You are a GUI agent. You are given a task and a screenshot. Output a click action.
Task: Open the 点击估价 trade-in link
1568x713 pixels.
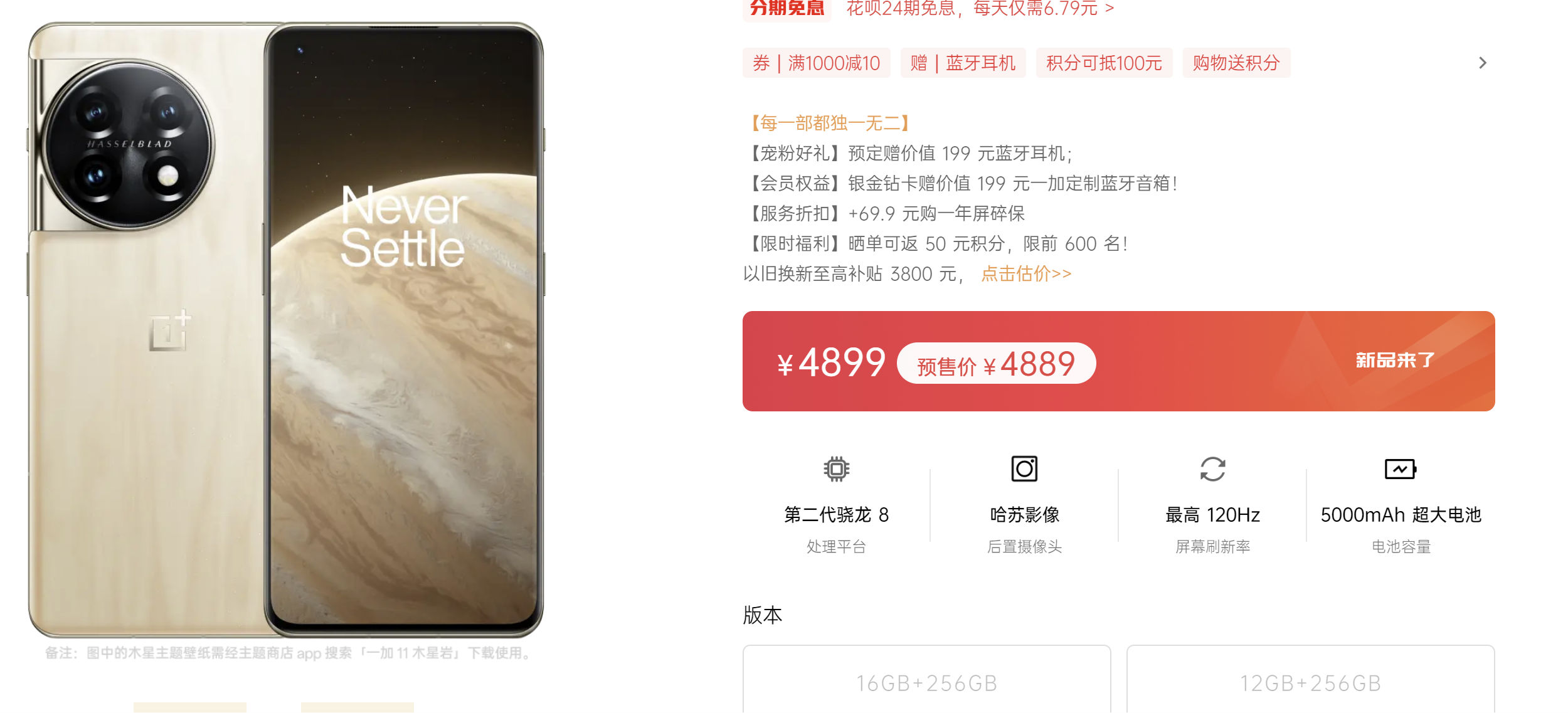(x=1026, y=274)
